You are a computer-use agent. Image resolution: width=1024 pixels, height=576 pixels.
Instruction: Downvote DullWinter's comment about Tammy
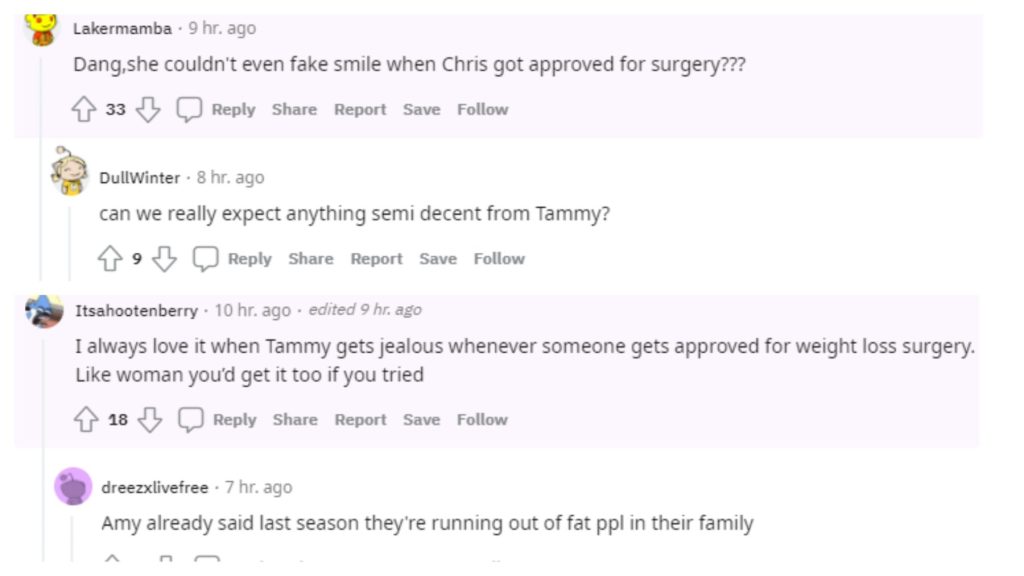point(164,259)
